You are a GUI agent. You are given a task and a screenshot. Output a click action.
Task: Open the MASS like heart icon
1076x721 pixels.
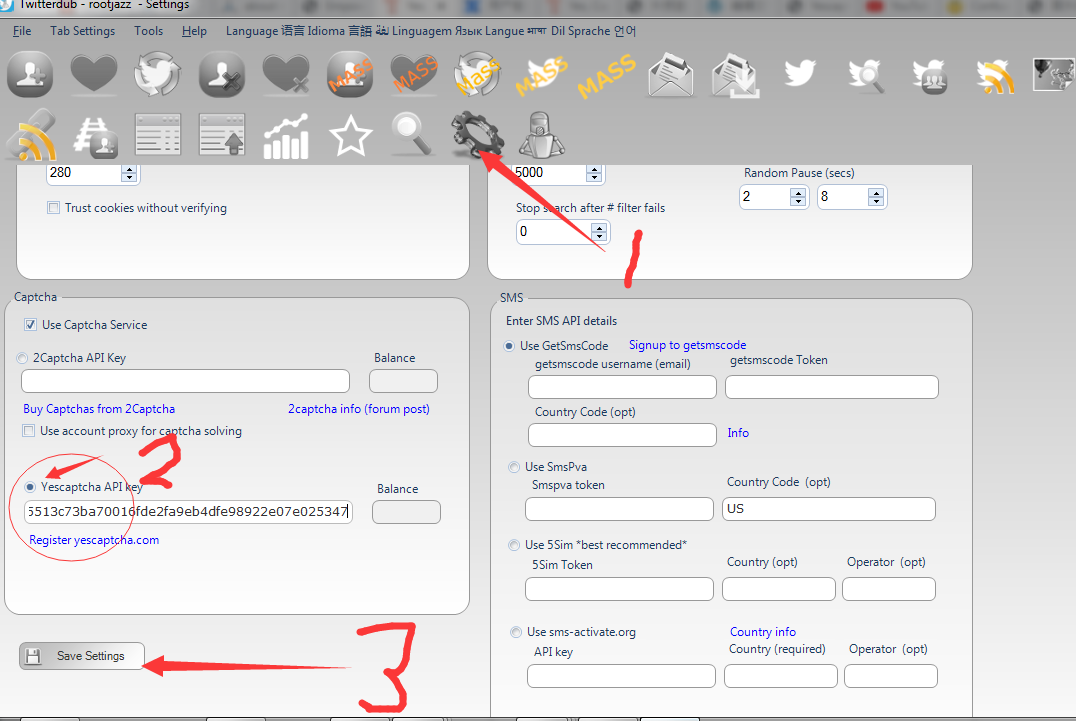414,74
